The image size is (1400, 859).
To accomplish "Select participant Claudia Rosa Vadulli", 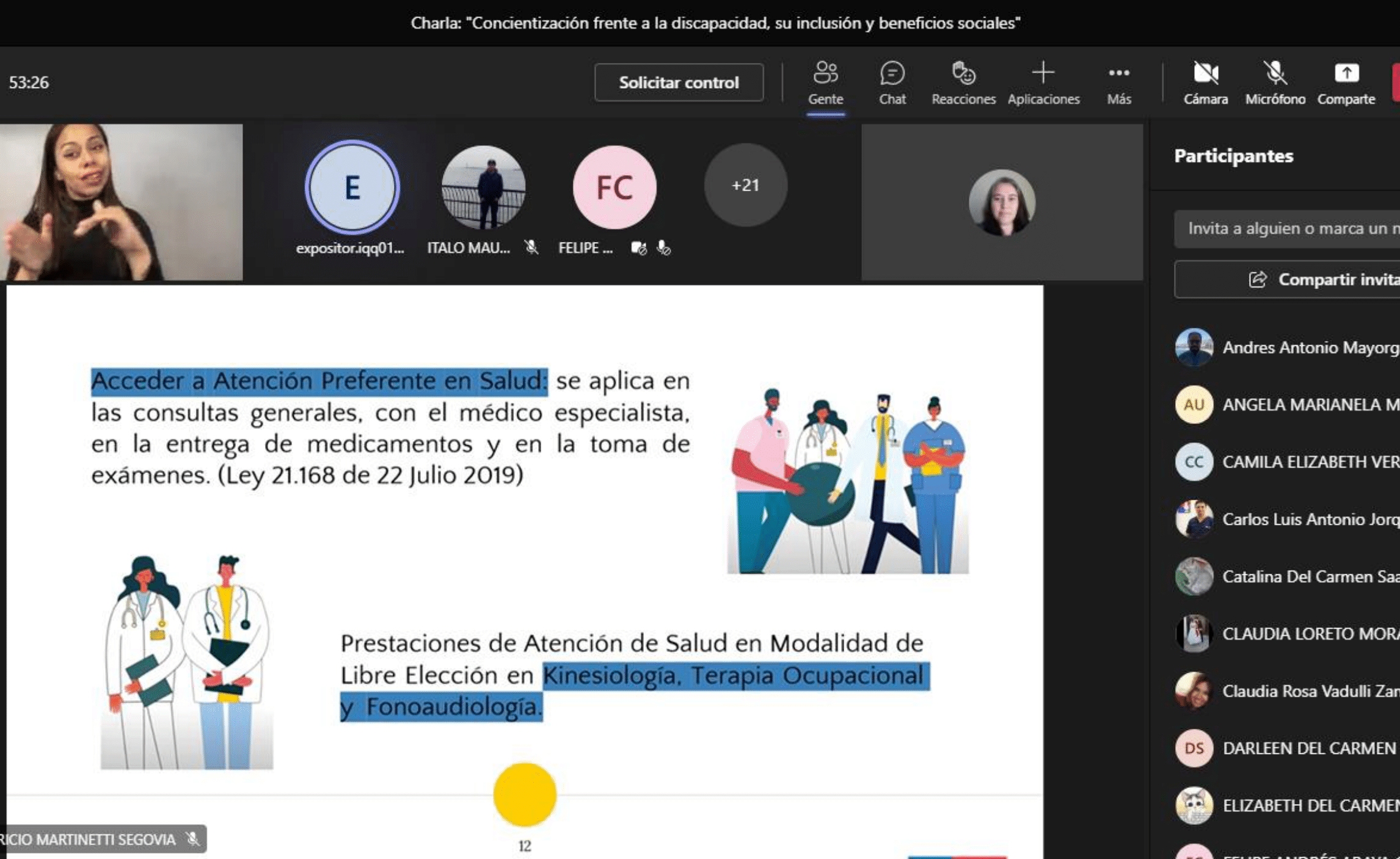I will pos(1287,691).
